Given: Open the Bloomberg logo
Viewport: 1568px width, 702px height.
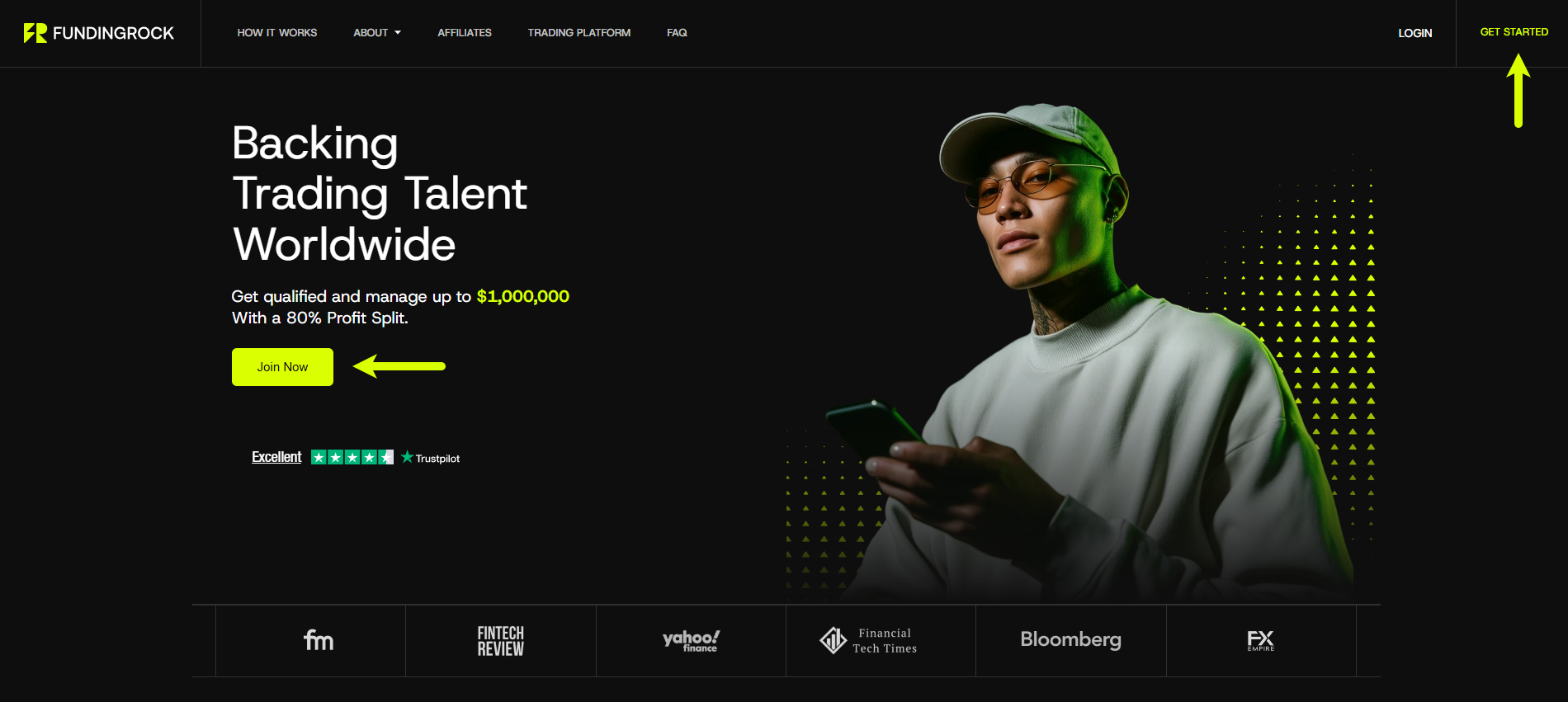Looking at the screenshot, I should coord(1071,640).
